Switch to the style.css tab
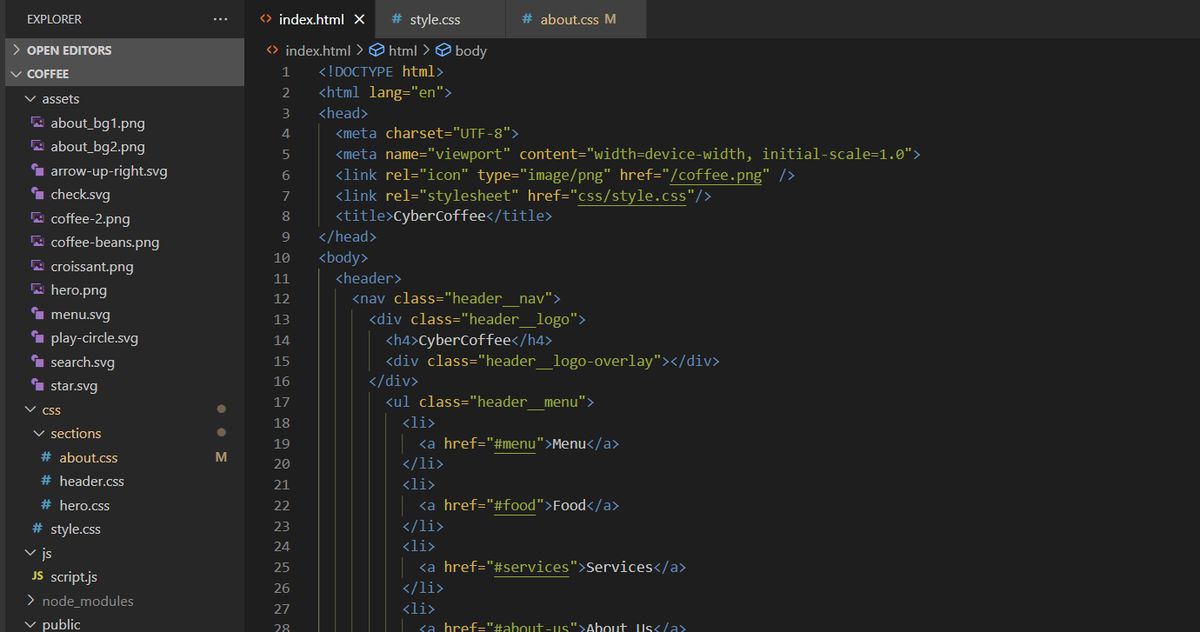Screen dimensions: 1200x632 [440, 19]
